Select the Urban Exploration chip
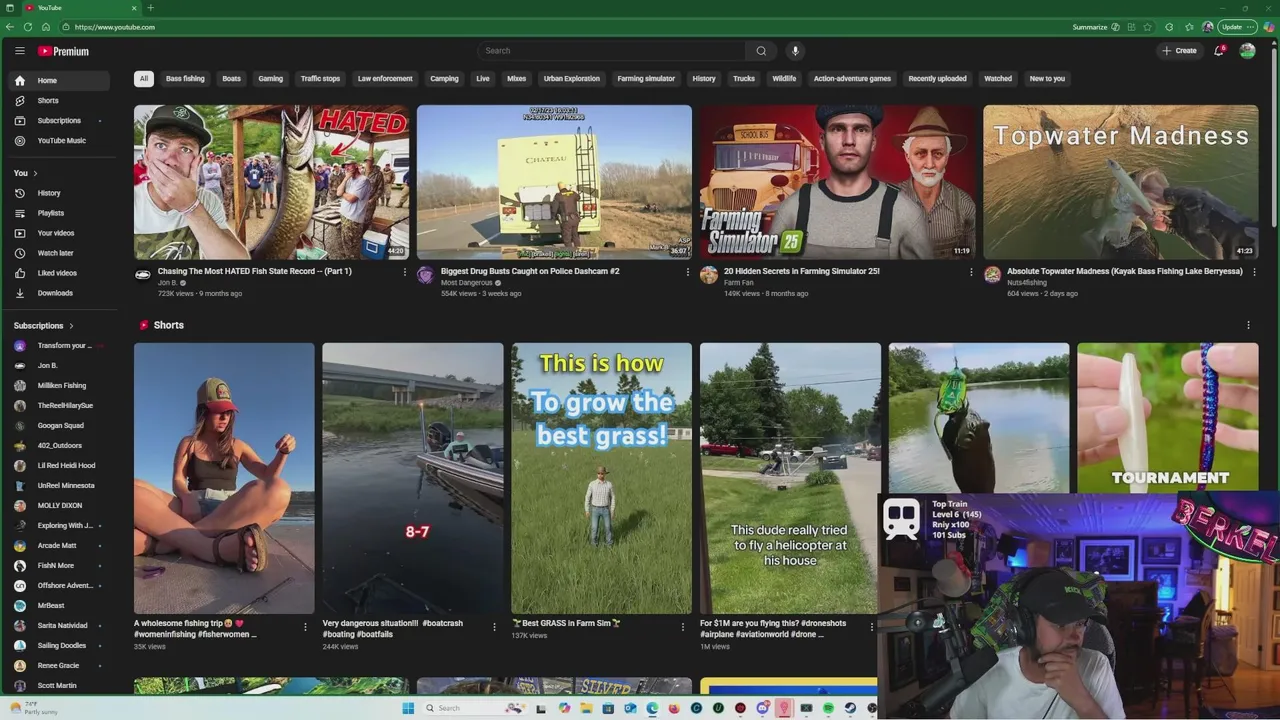The height and width of the screenshot is (720, 1280). point(572,79)
